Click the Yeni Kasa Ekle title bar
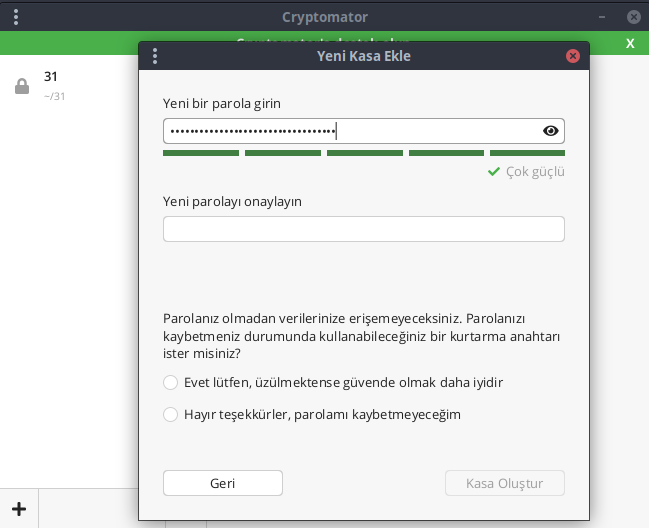The width and height of the screenshot is (649, 528). pyautogui.click(x=363, y=56)
